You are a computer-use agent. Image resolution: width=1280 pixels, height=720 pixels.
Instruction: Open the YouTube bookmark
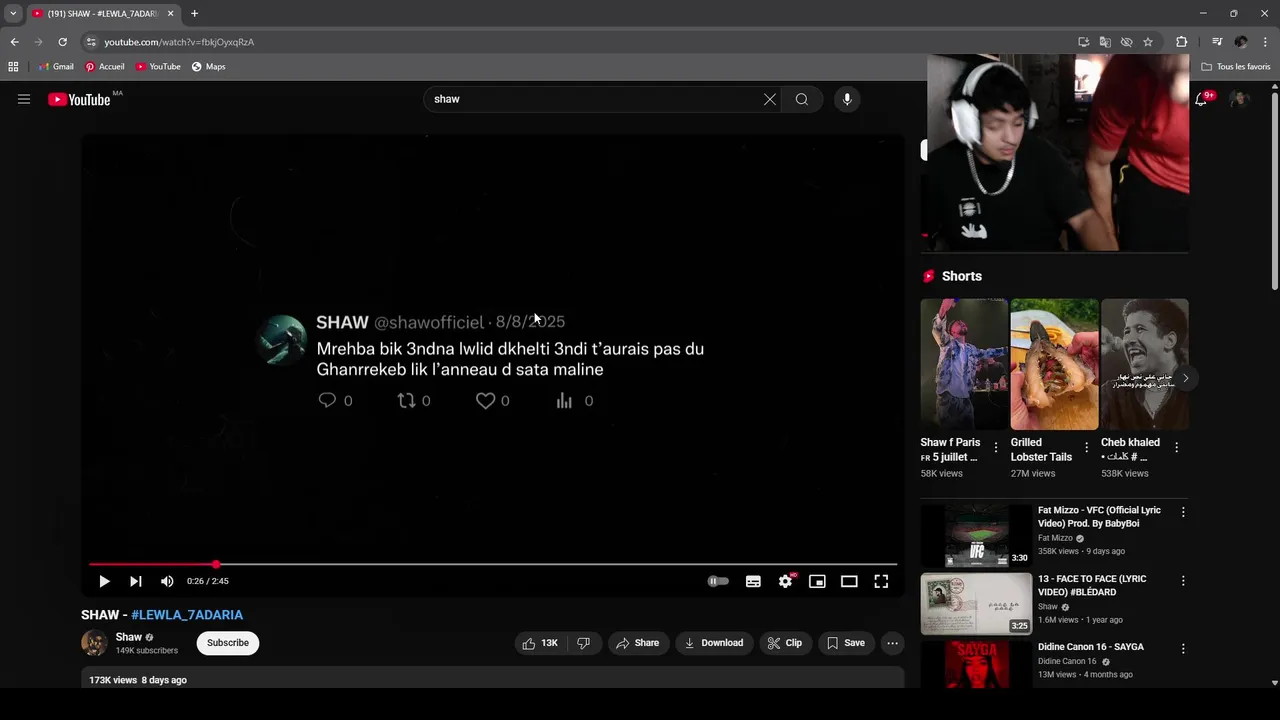tap(158, 67)
